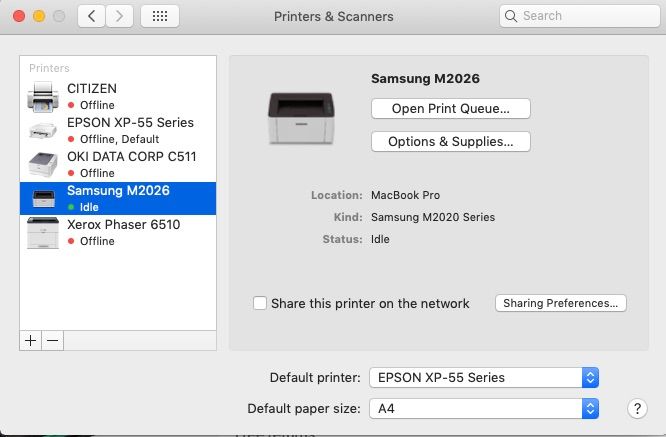
Task: Select EPSON XP-55 Series name
Action: [x=130, y=122]
